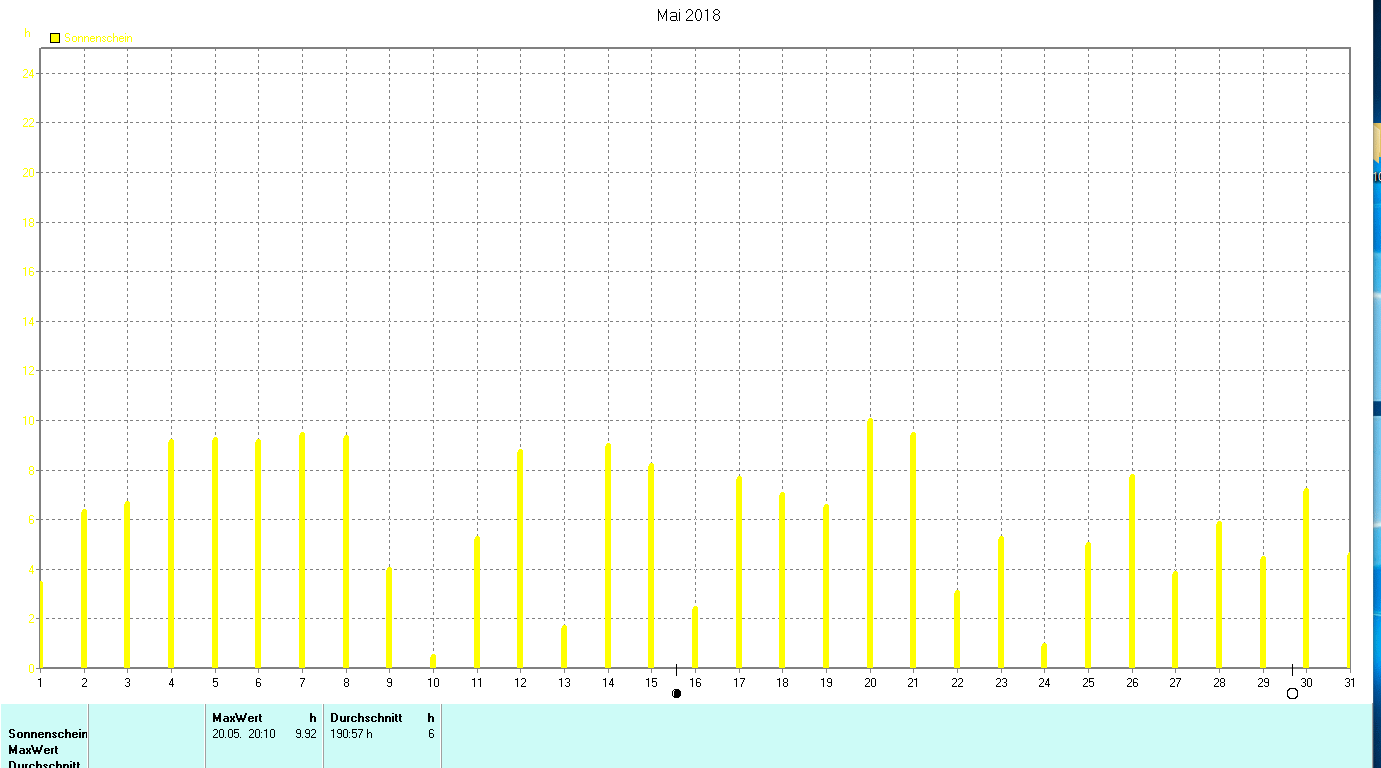Viewport: 1381px width, 768px height.
Task: Select the x-axis day label 25
Action: (x=1088, y=683)
